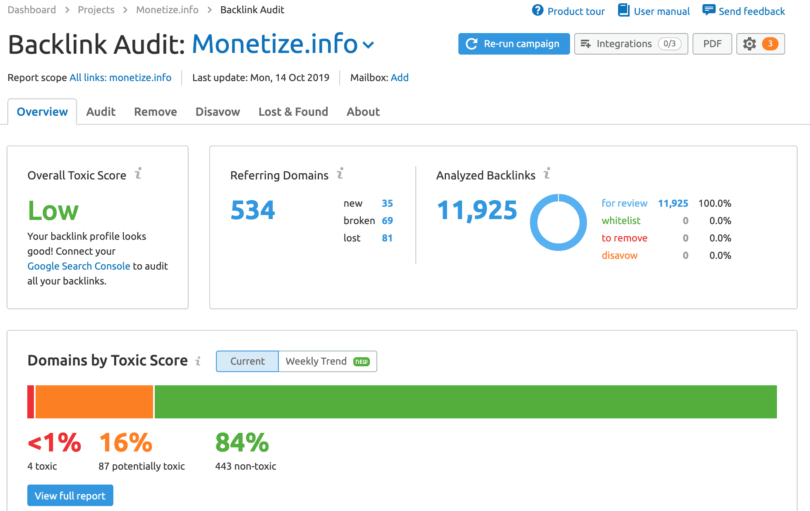Open the Remove tab
Viewport: 810px width, 511px height.
tap(155, 112)
